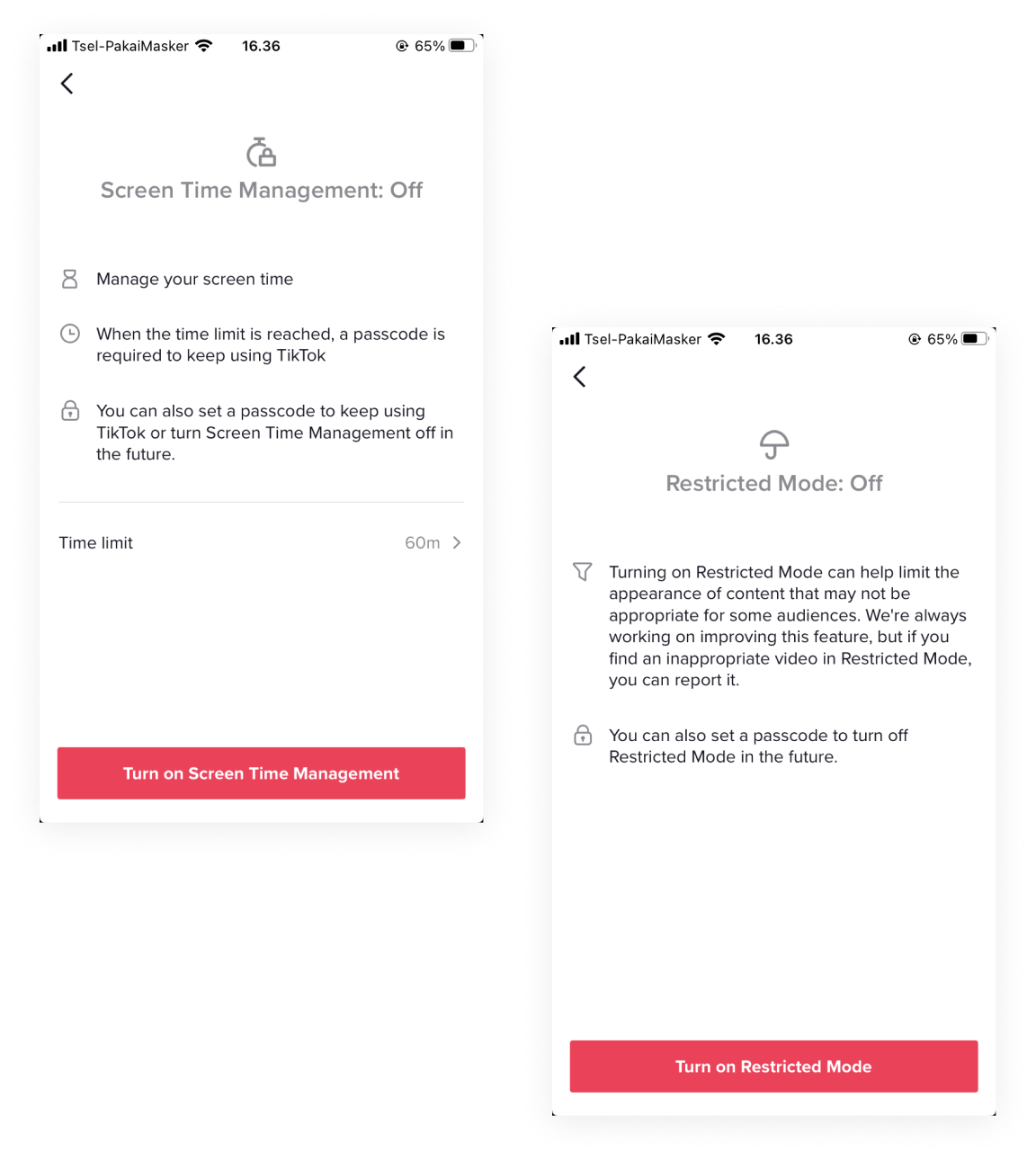Turn on Restricted Mode
Screen dimensions: 1036x1161
coord(773,1067)
